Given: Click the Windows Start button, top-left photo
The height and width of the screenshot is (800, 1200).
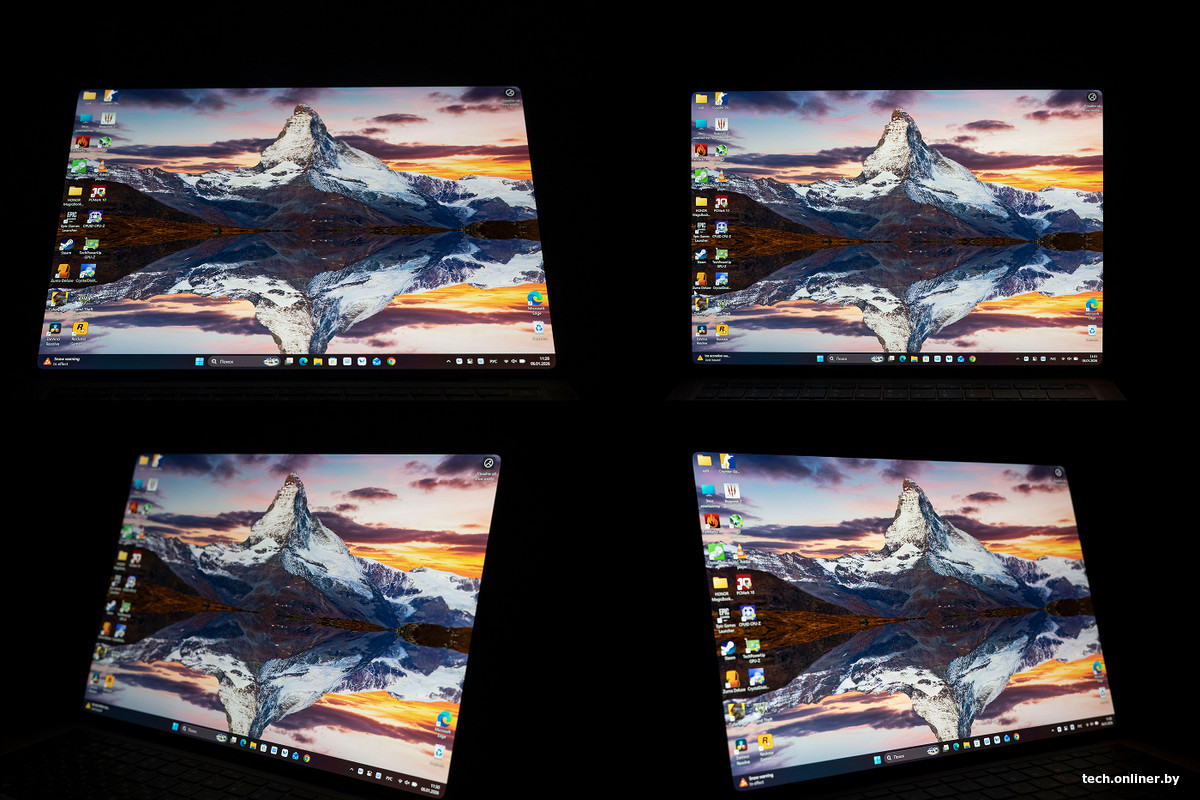Looking at the screenshot, I should coord(200,361).
